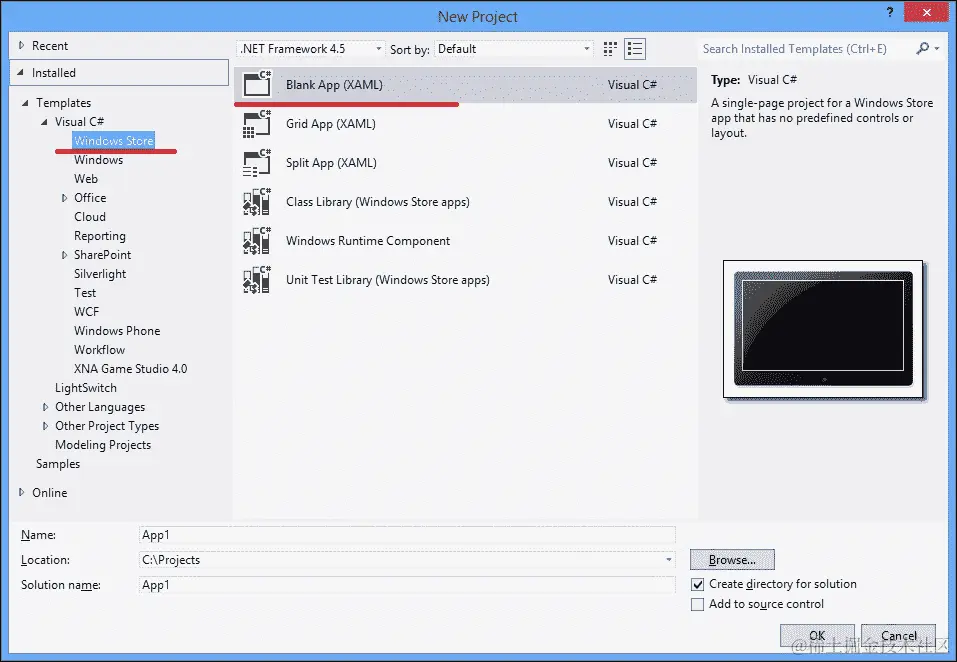Image resolution: width=957 pixels, height=662 pixels.
Task: Close the New Project dialog
Action: pos(926,12)
